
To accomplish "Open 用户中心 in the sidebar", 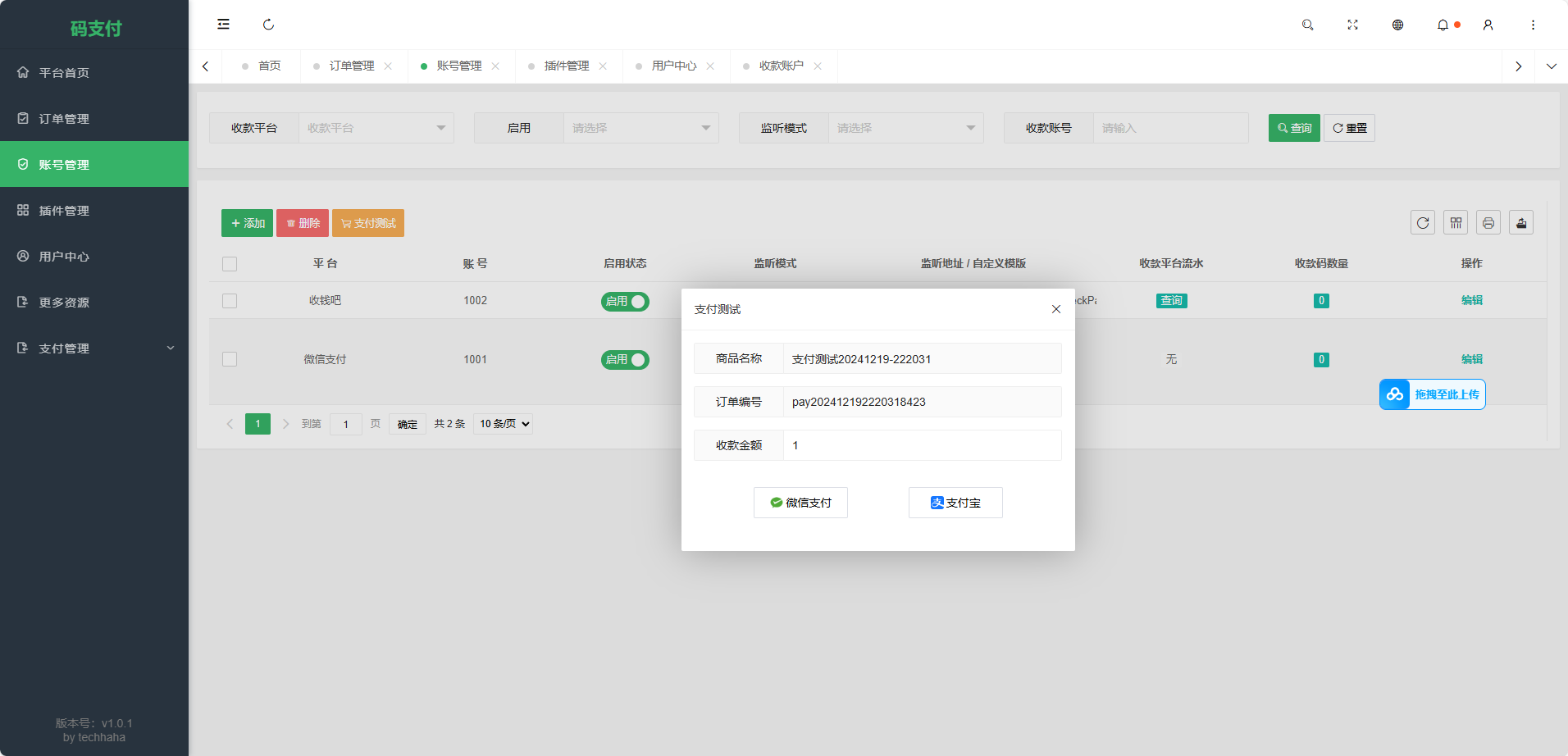I will (x=94, y=256).
